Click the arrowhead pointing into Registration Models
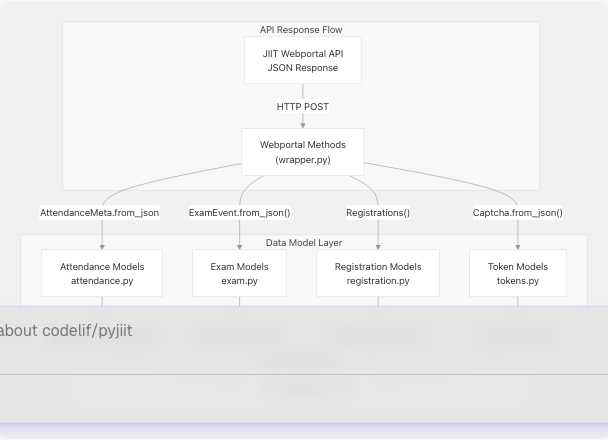This screenshot has height=440, width=608. coord(378,246)
